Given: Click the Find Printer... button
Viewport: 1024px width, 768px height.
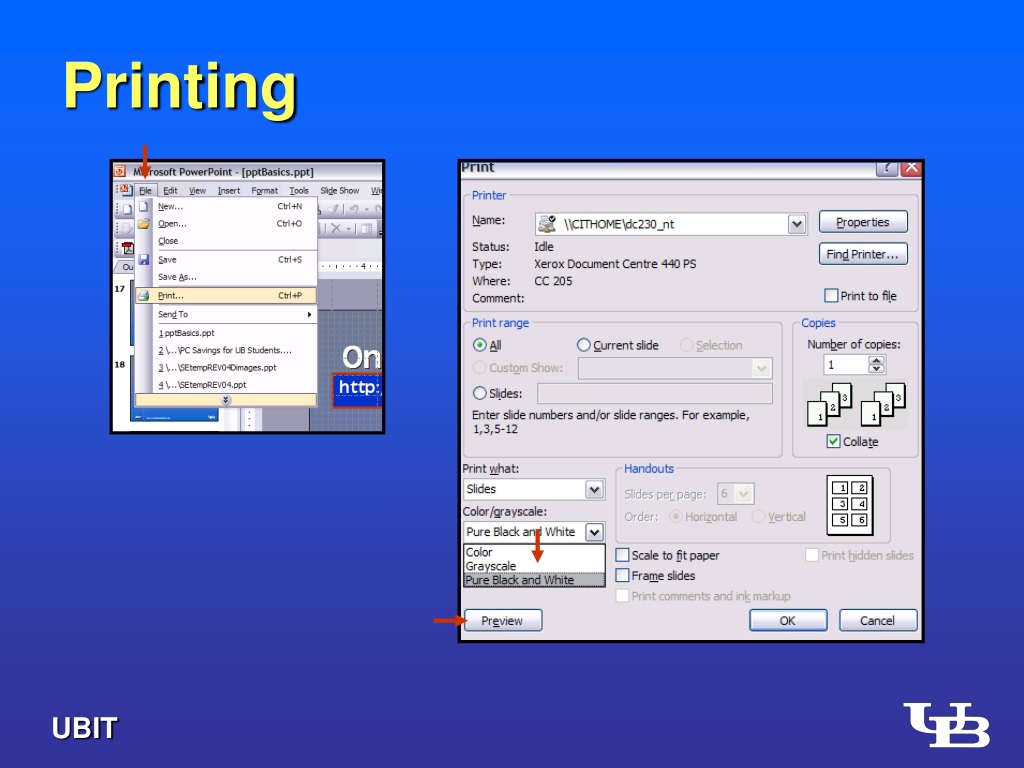Looking at the screenshot, I should point(863,254).
